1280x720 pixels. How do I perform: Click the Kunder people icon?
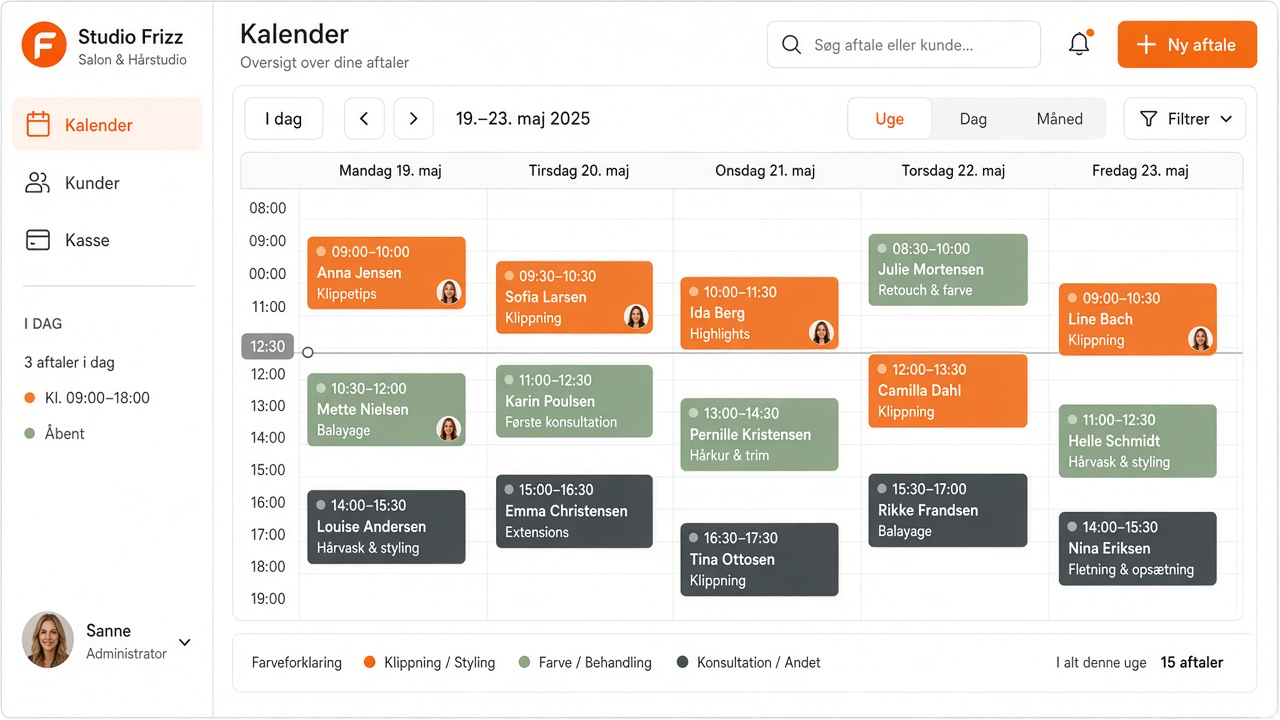(x=38, y=183)
